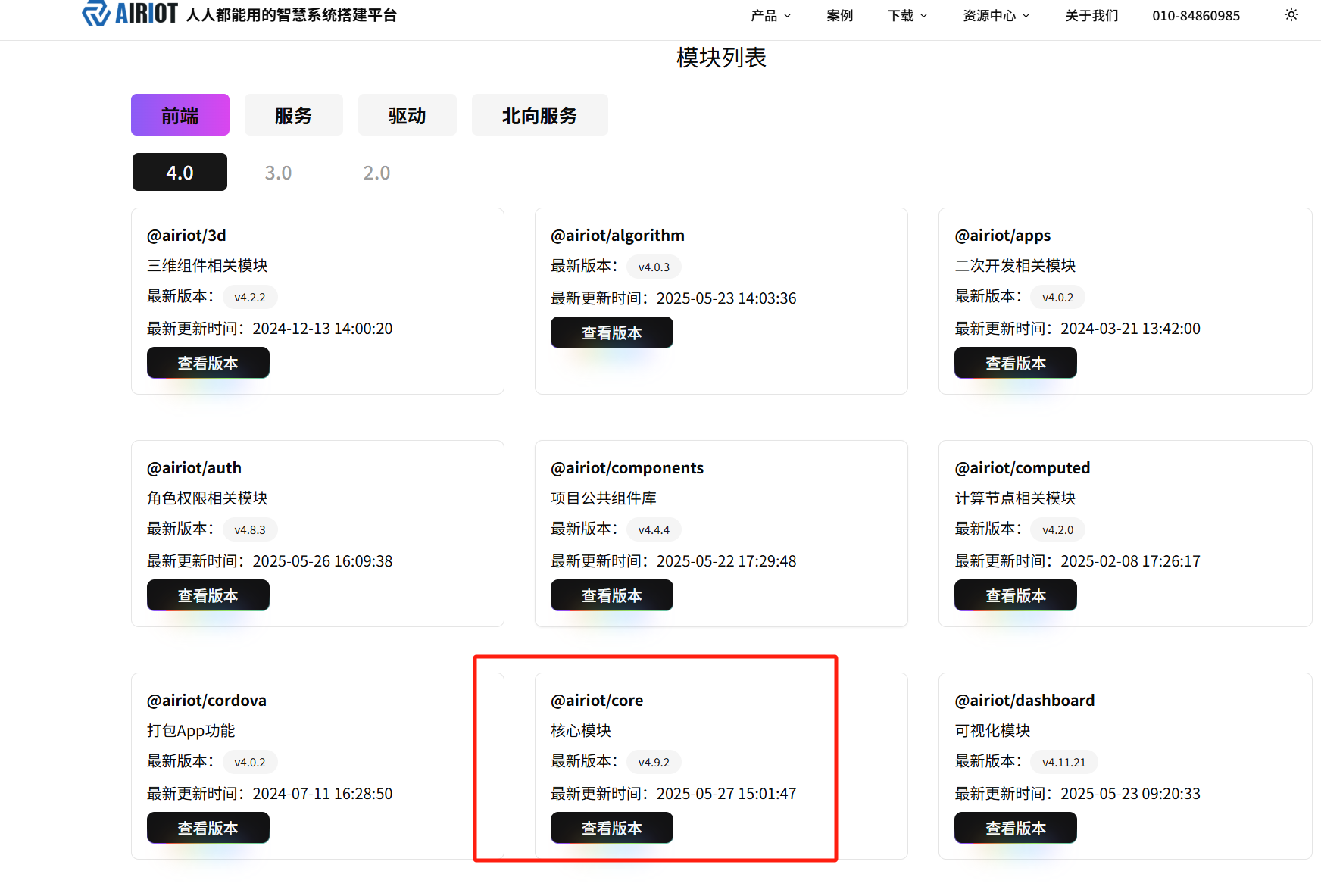Open the 关于我们 menu item

click(1091, 15)
